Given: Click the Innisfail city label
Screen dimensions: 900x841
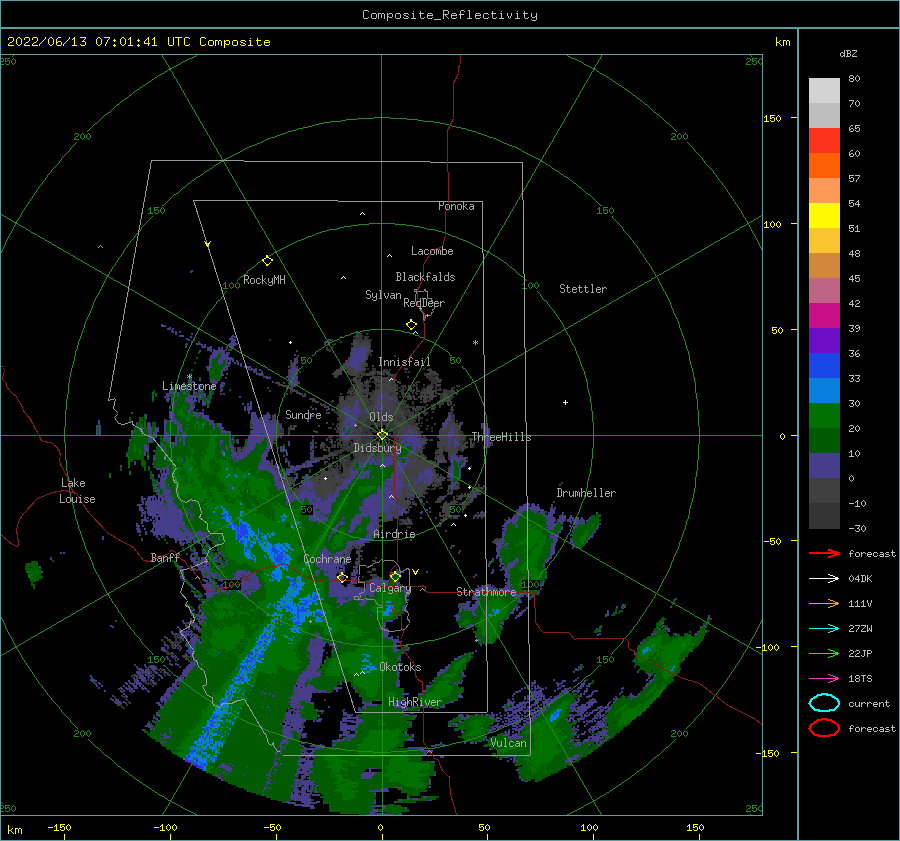Looking at the screenshot, I should coord(404,362).
